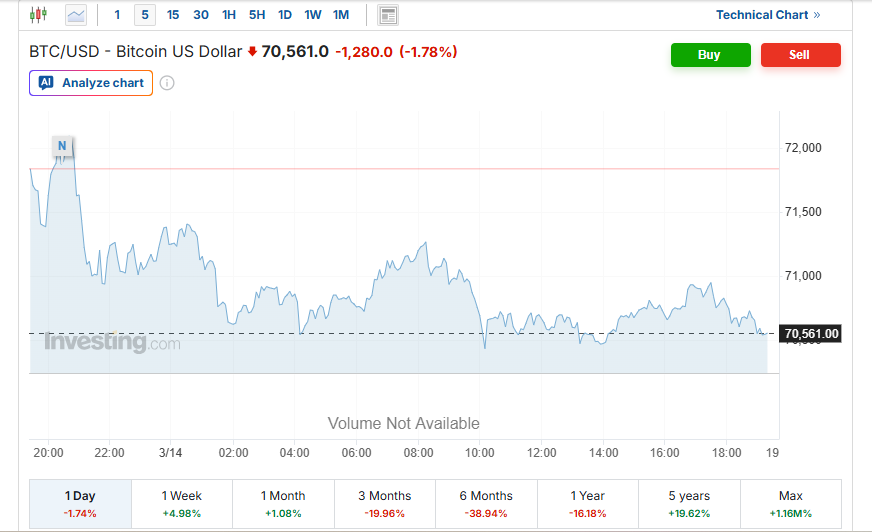Switch to the 1 Week range tab
This screenshot has width=872, height=532.
pos(181,504)
